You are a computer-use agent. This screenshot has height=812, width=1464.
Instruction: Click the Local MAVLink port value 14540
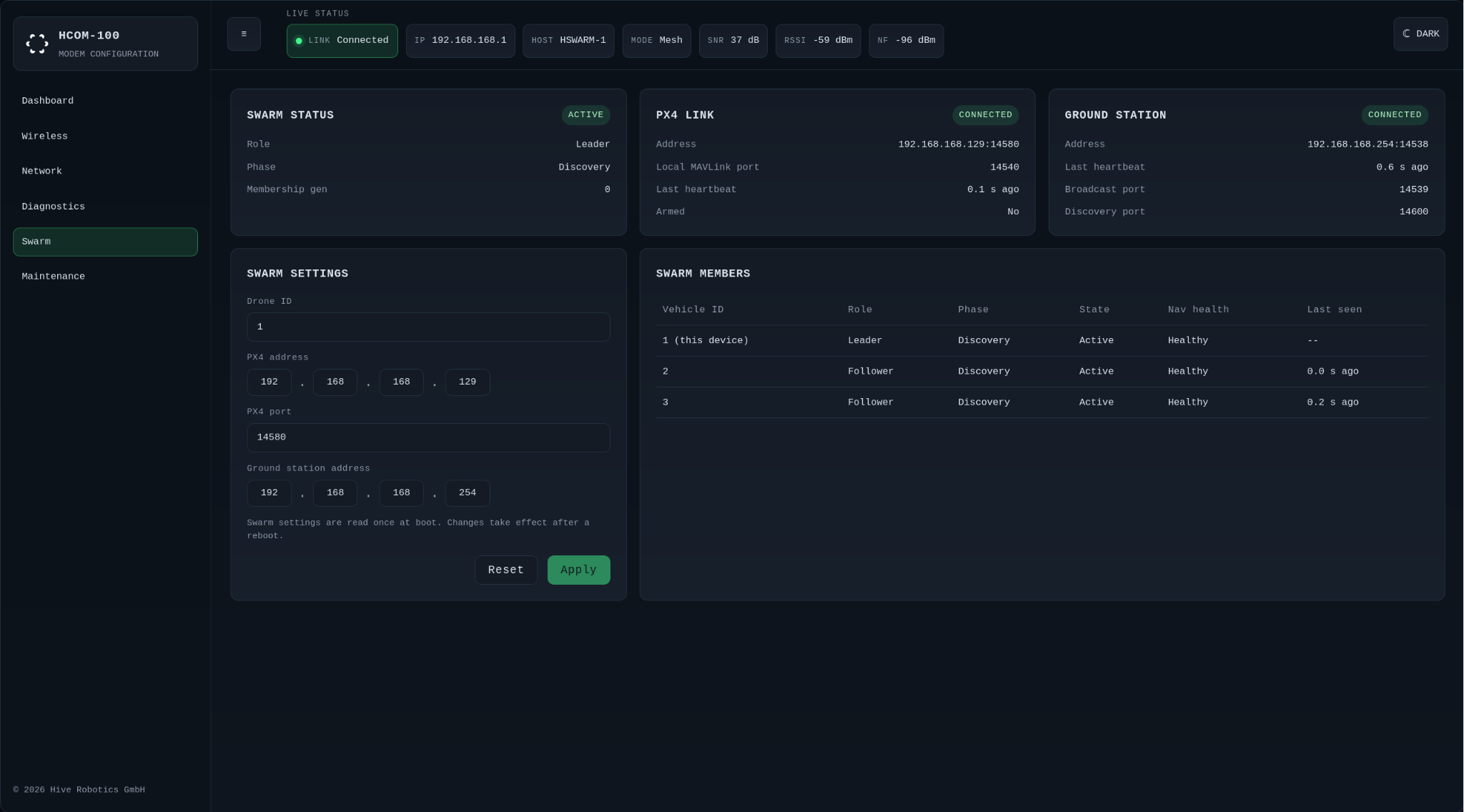coord(1004,167)
